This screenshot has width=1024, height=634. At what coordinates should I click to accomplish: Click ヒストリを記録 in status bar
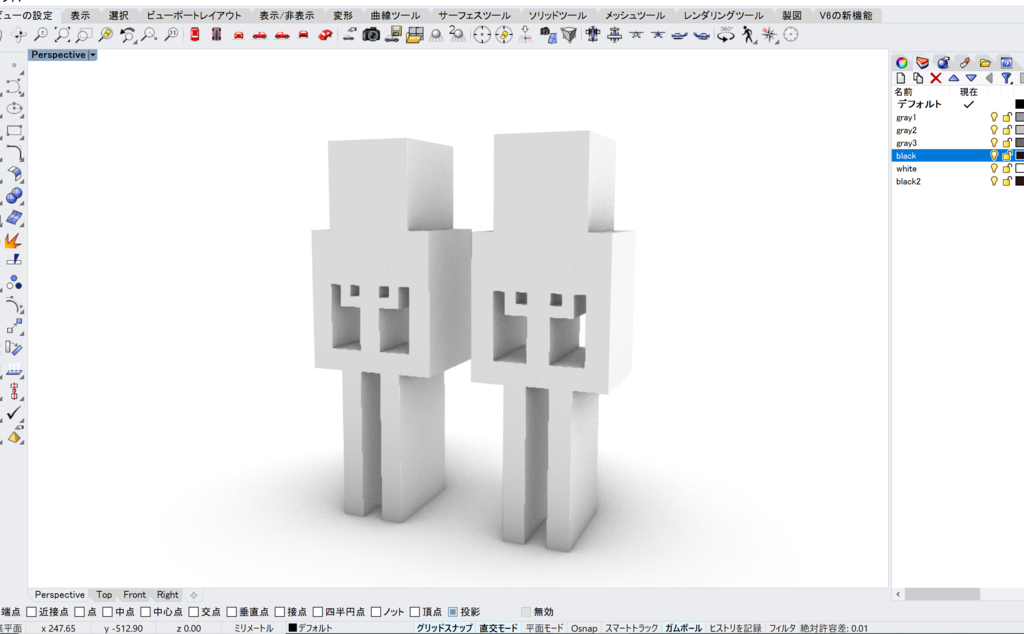tap(735, 628)
